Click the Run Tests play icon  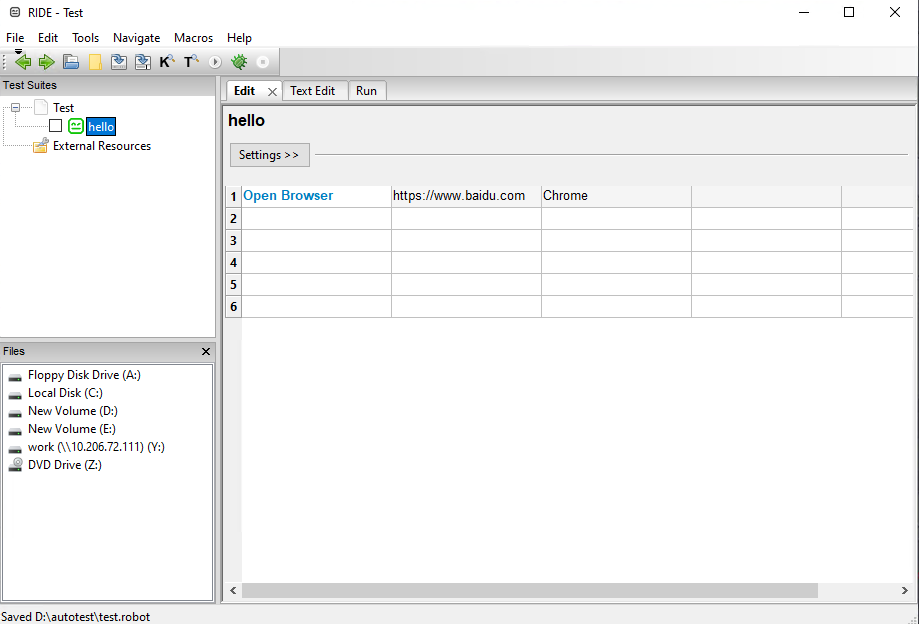point(215,62)
